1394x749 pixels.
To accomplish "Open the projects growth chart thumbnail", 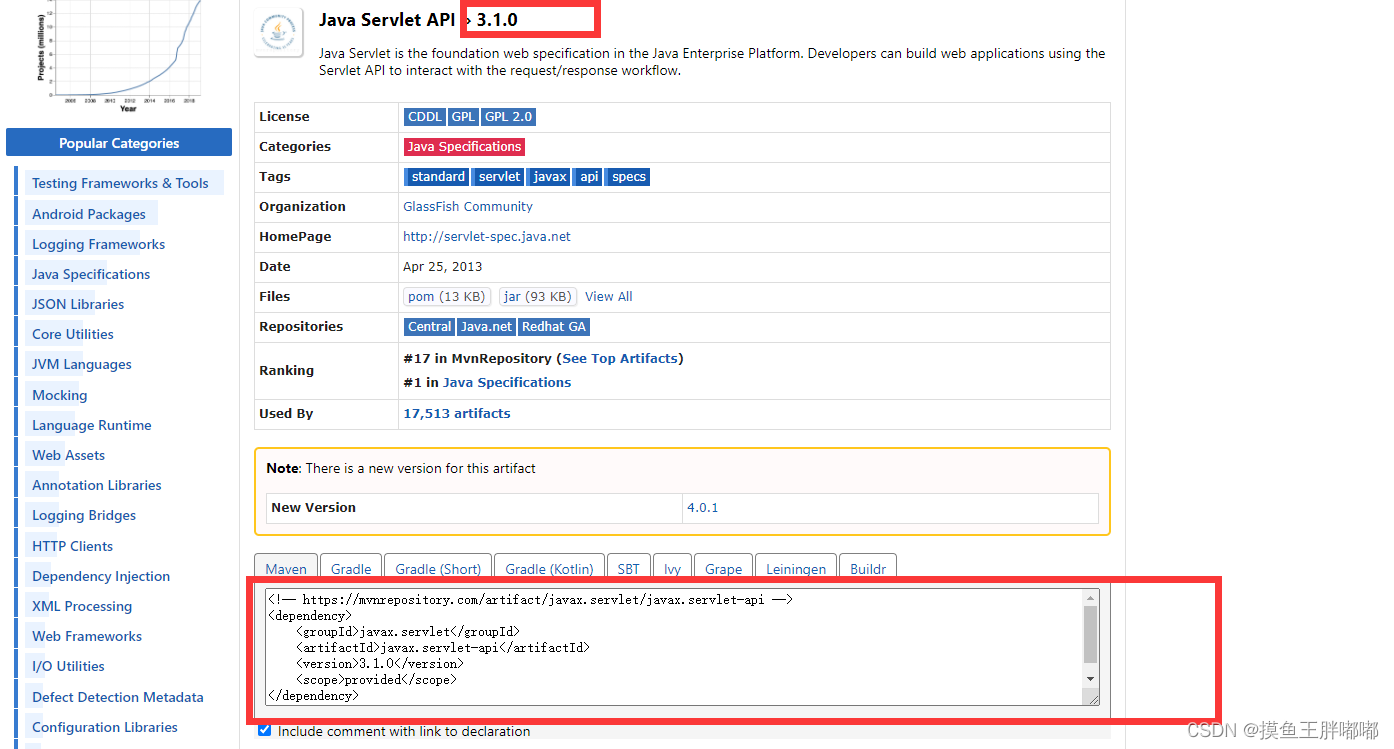I will coord(118,55).
